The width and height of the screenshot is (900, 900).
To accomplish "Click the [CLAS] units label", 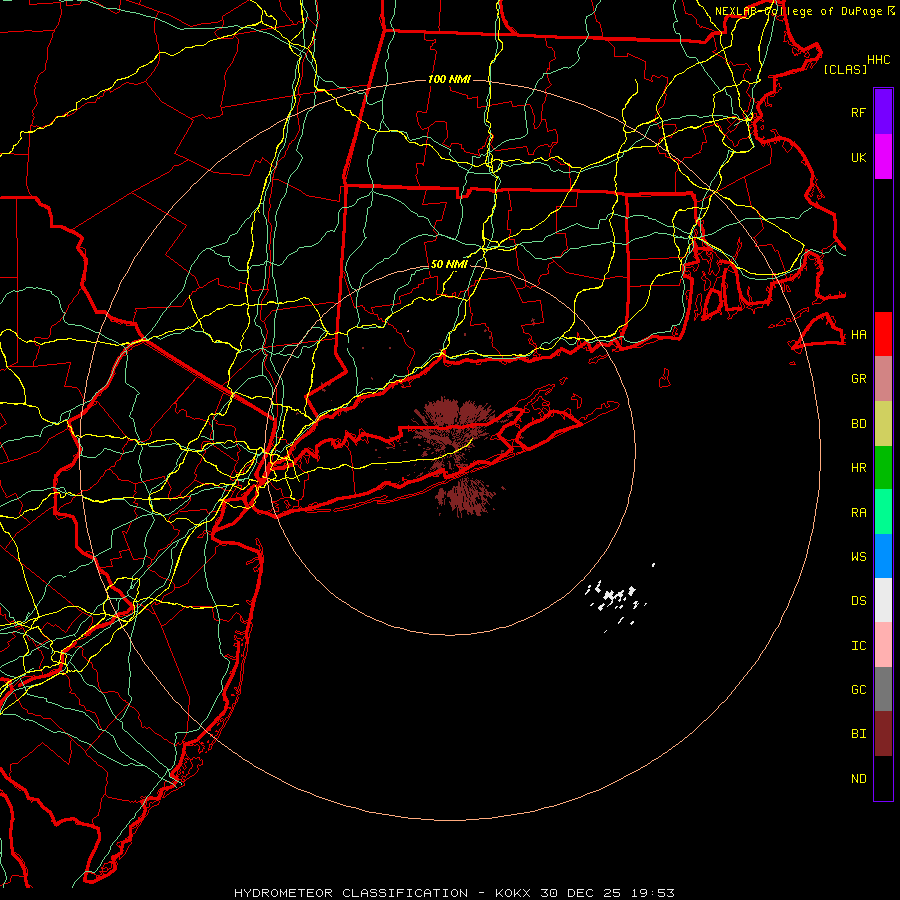I will [845, 70].
